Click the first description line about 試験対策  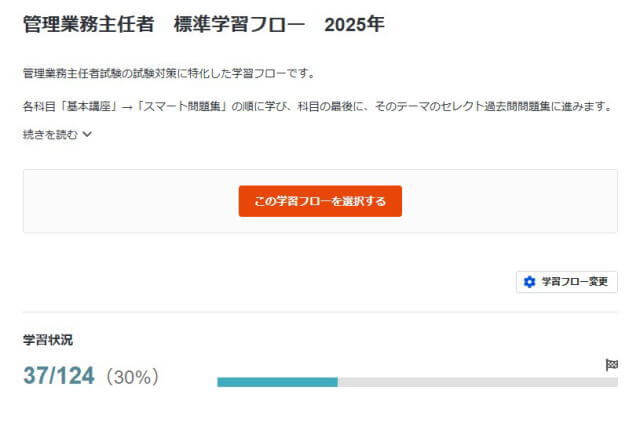pos(168,73)
